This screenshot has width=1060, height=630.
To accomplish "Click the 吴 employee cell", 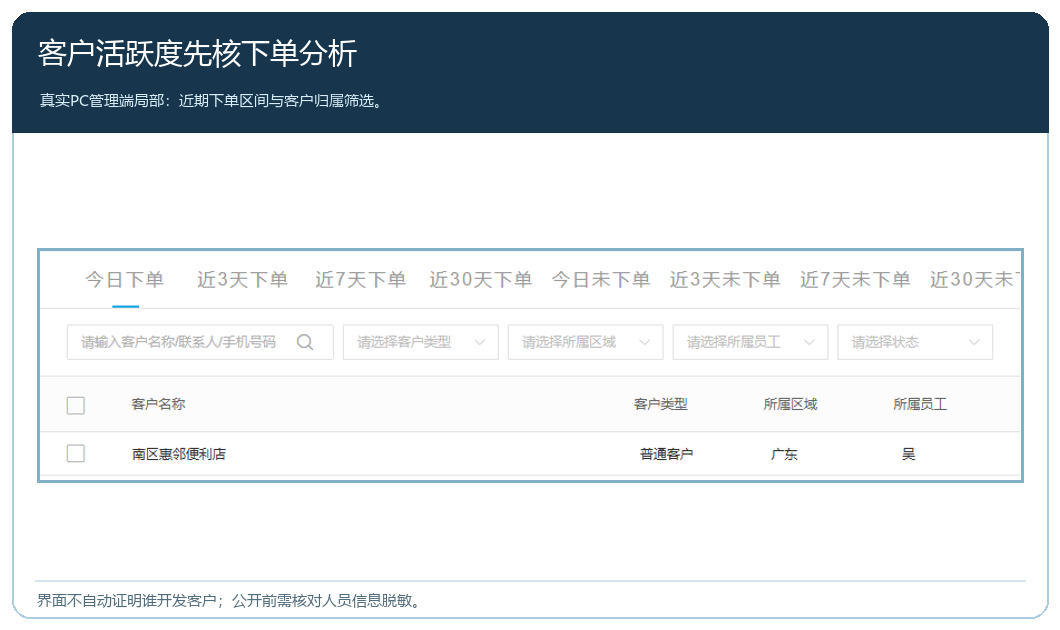I will (909, 454).
